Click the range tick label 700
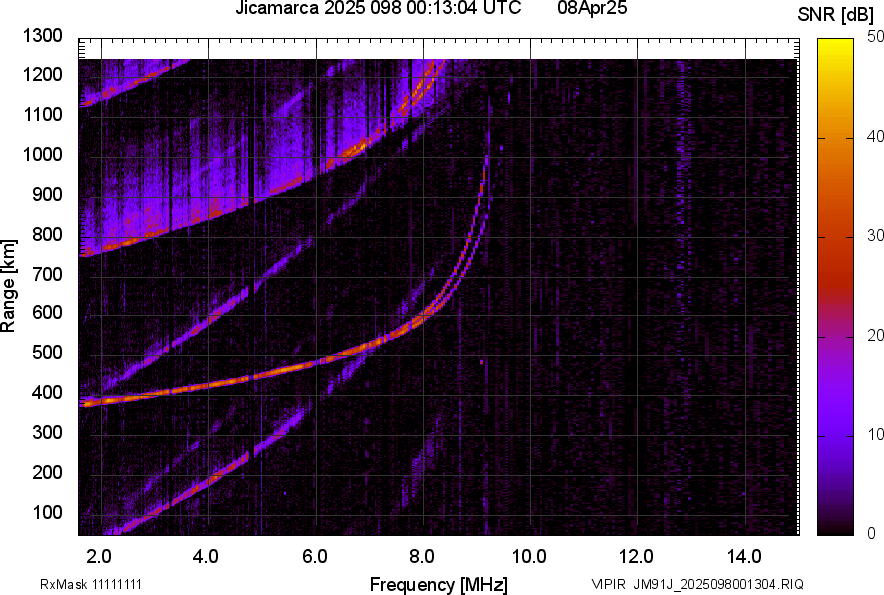Image resolution: width=884 pixels, height=595 pixels. pos(47,274)
